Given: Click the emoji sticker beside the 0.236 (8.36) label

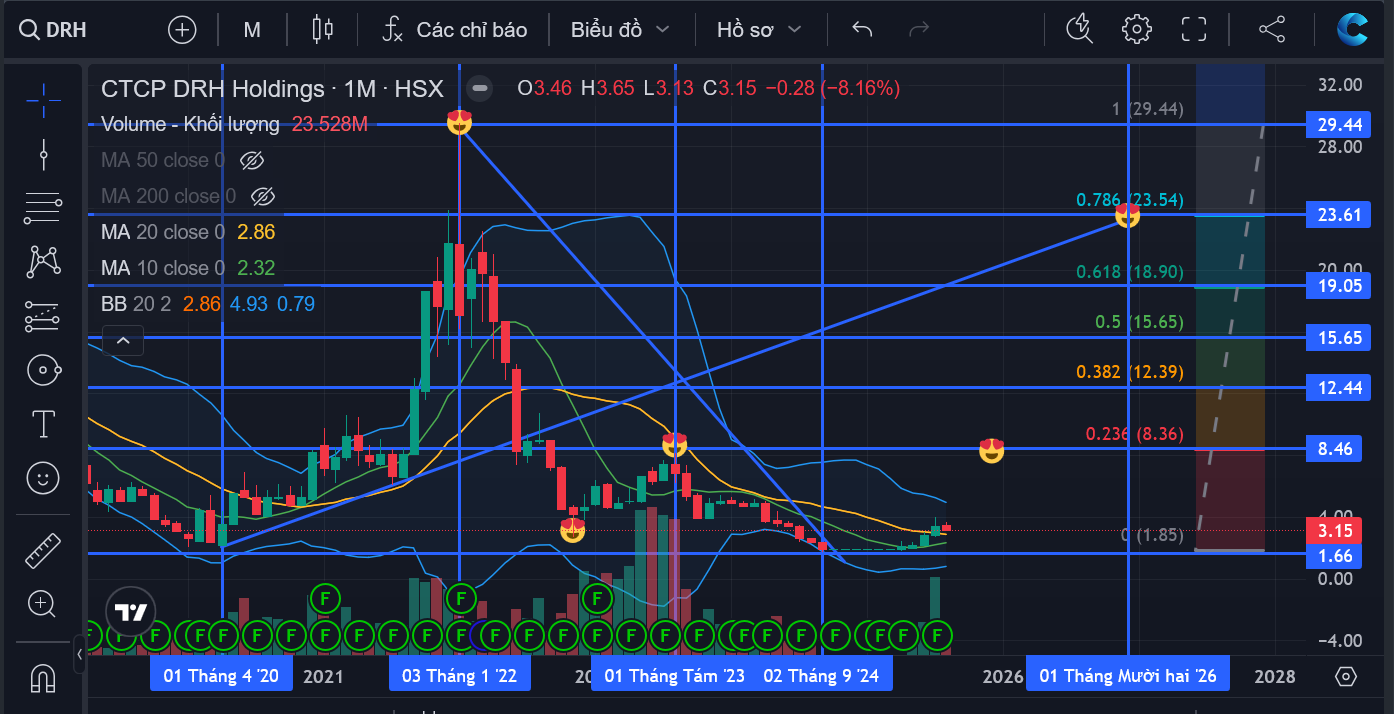Looking at the screenshot, I should [x=991, y=450].
